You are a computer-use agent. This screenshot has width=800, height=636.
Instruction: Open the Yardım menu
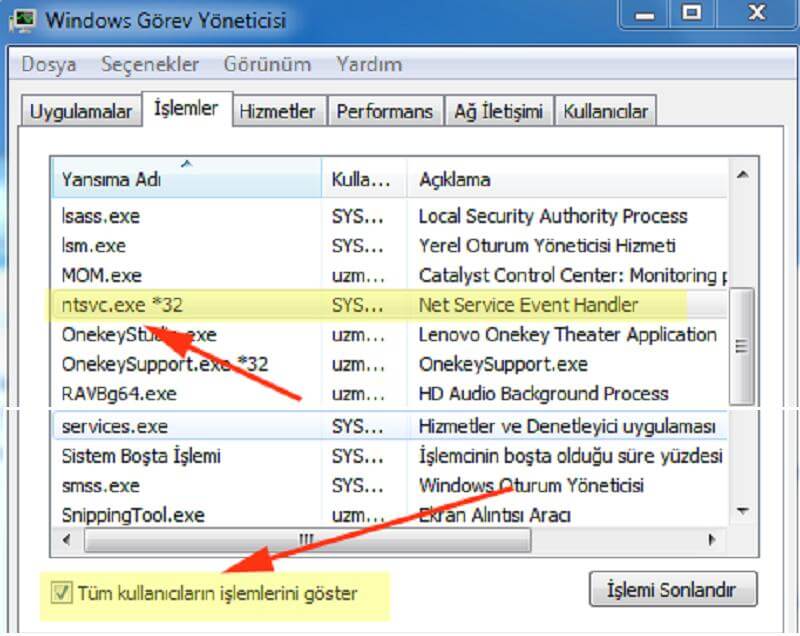pos(369,65)
